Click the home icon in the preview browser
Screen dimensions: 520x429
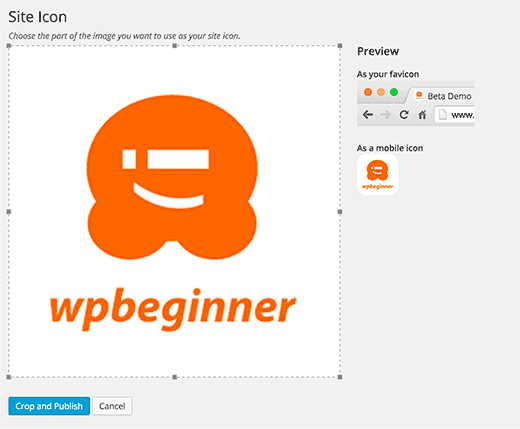422,115
